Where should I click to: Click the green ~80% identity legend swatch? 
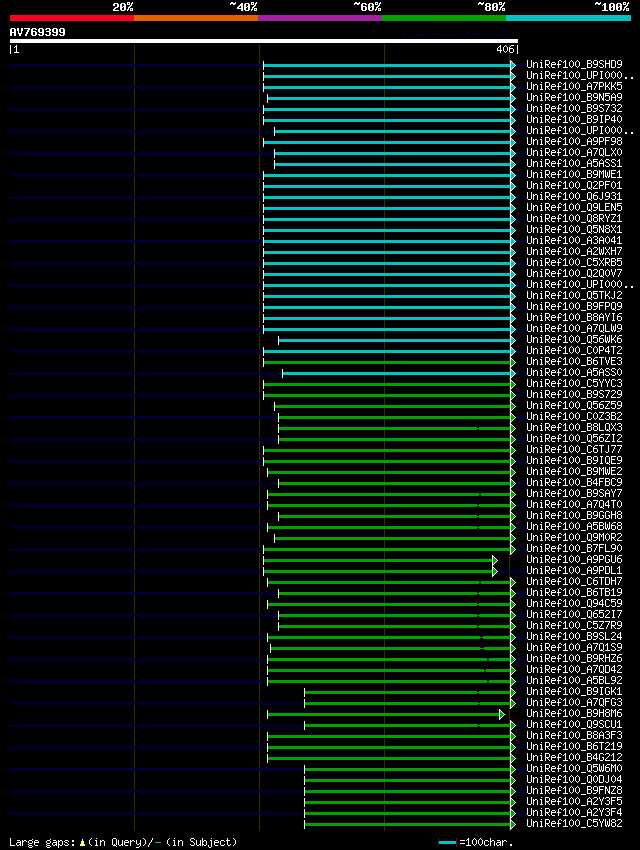coord(444,18)
